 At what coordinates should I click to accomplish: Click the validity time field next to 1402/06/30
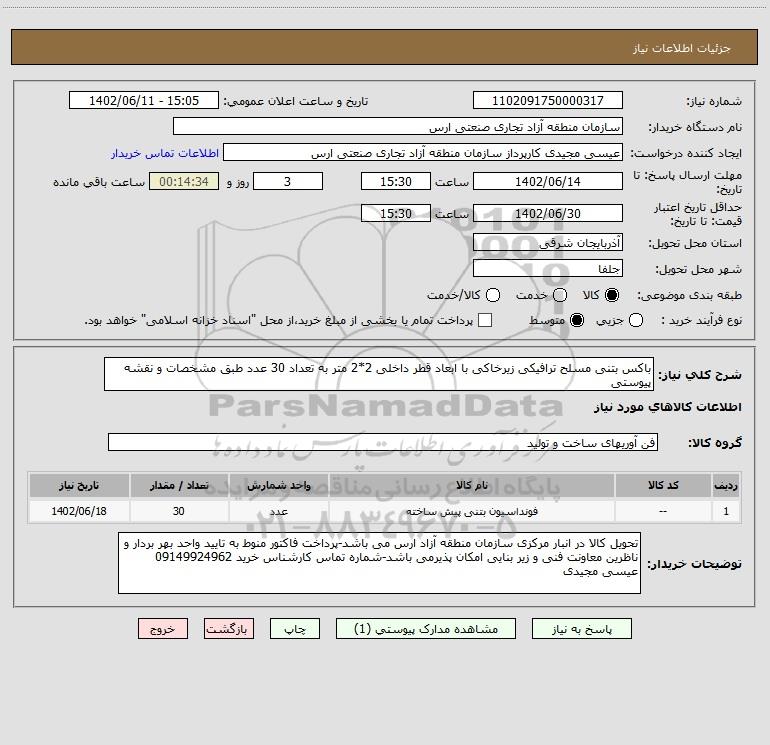click(396, 213)
